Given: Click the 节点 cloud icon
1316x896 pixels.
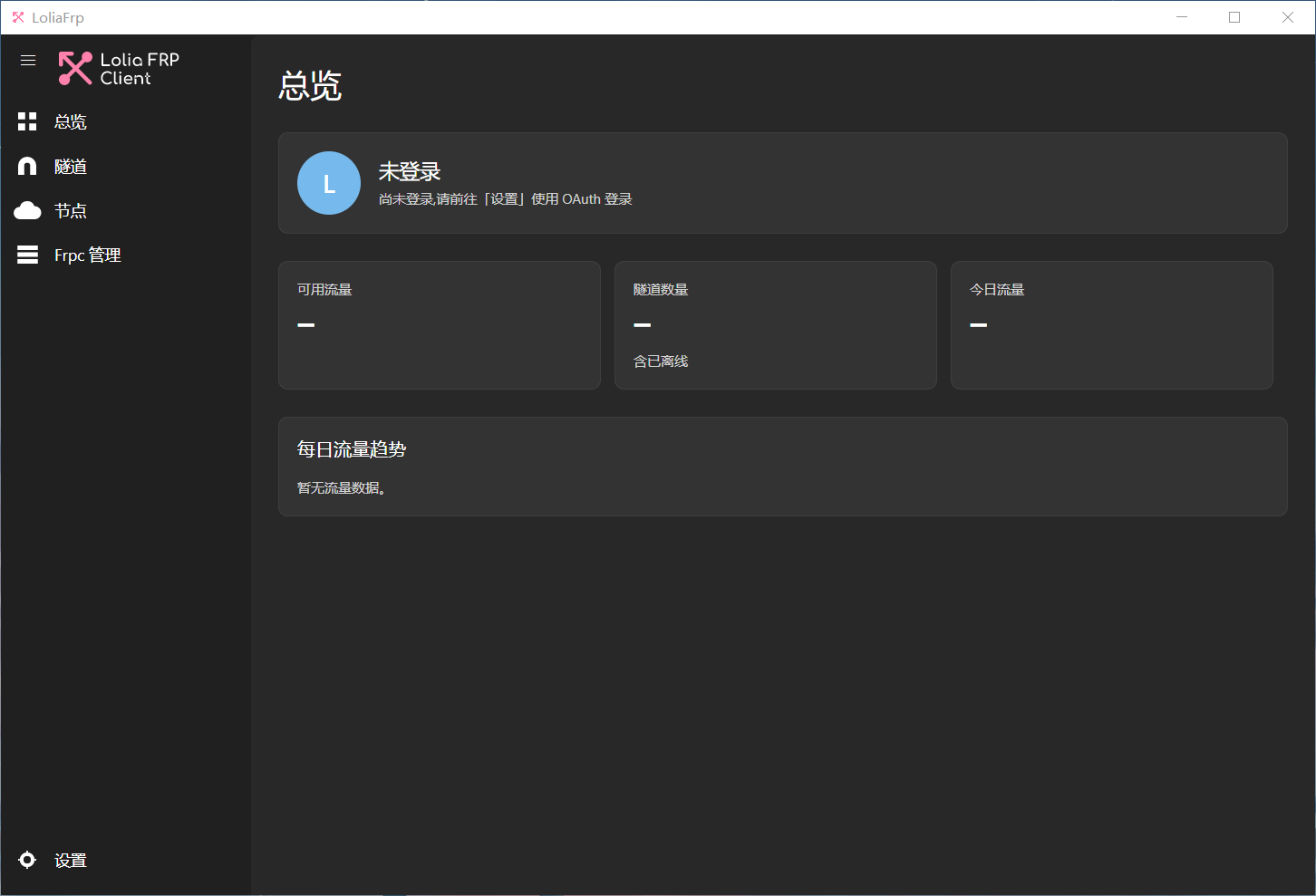Looking at the screenshot, I should pos(27,211).
